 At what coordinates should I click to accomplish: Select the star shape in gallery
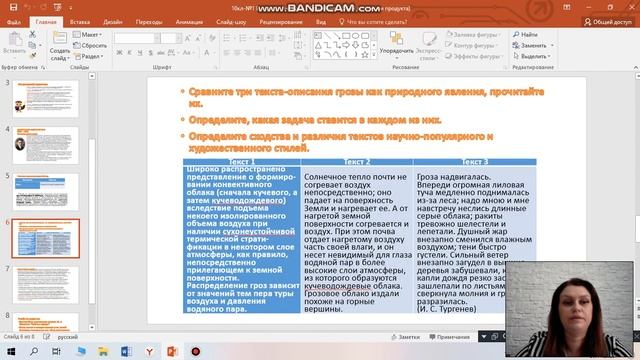coord(365,55)
